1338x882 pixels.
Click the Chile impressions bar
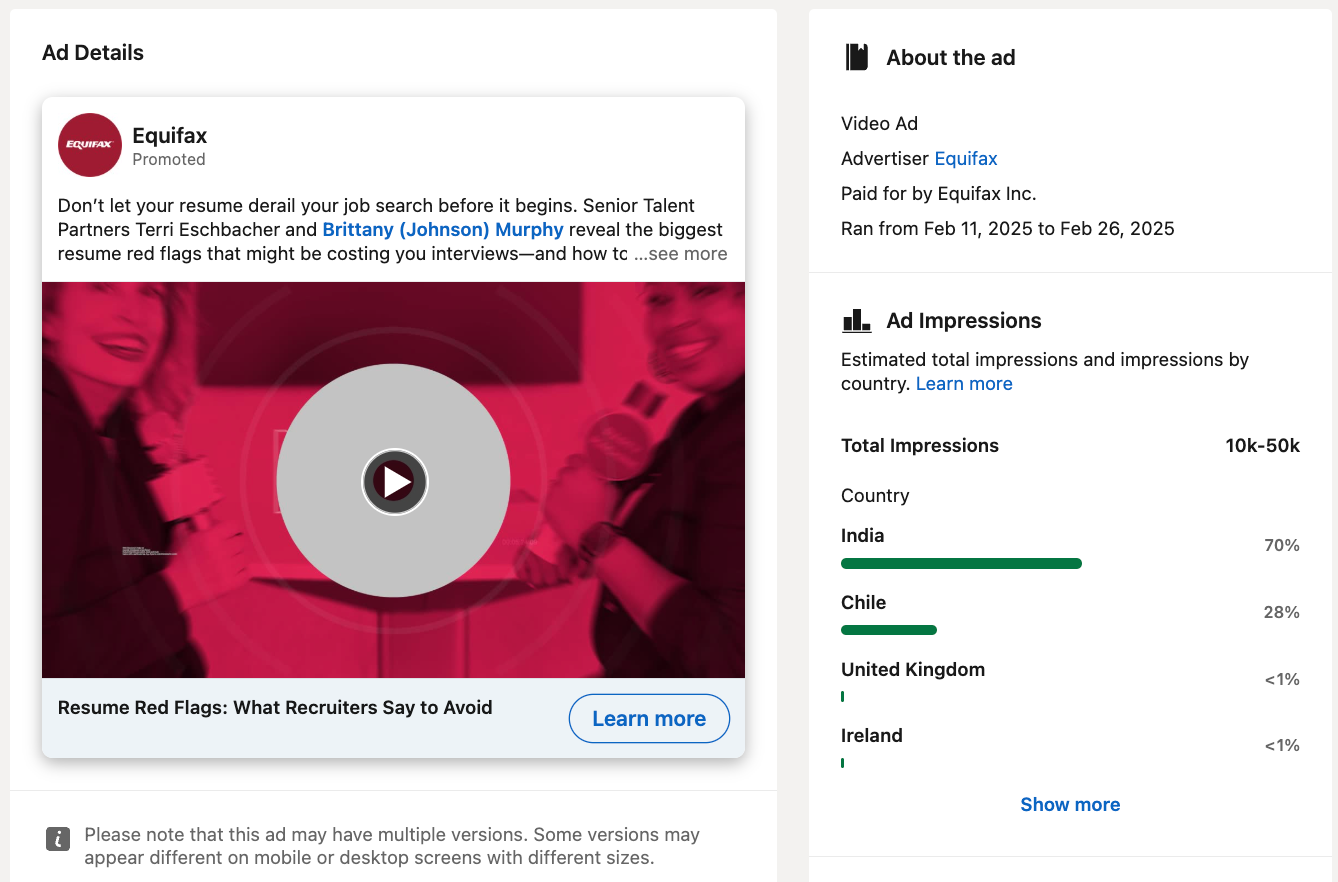(x=888, y=630)
